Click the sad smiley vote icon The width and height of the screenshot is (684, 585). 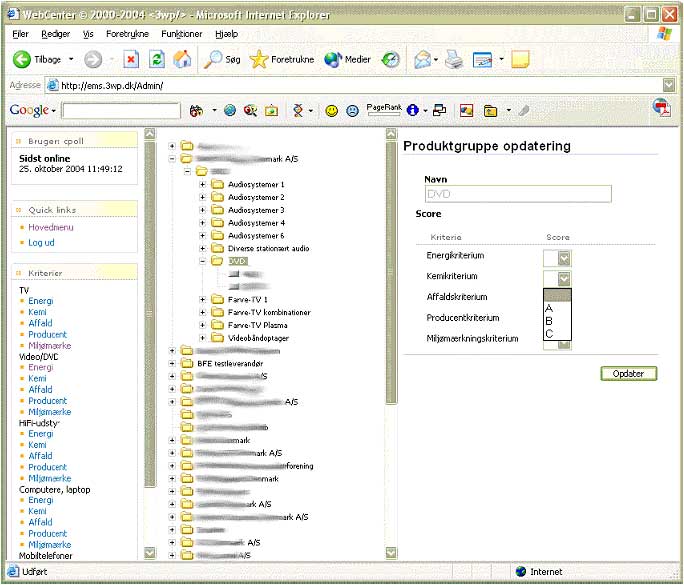(x=352, y=111)
